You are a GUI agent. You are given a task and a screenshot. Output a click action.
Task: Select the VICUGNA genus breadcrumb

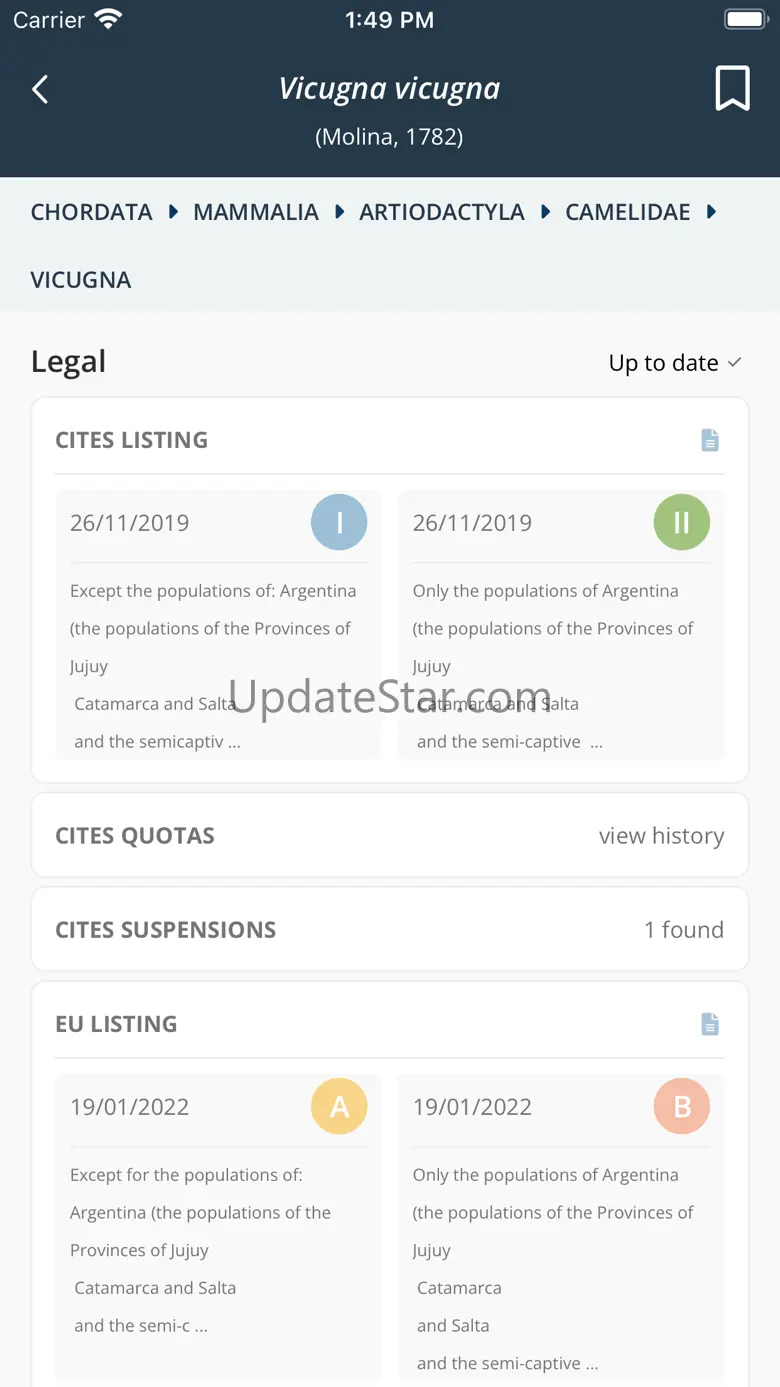coord(81,280)
